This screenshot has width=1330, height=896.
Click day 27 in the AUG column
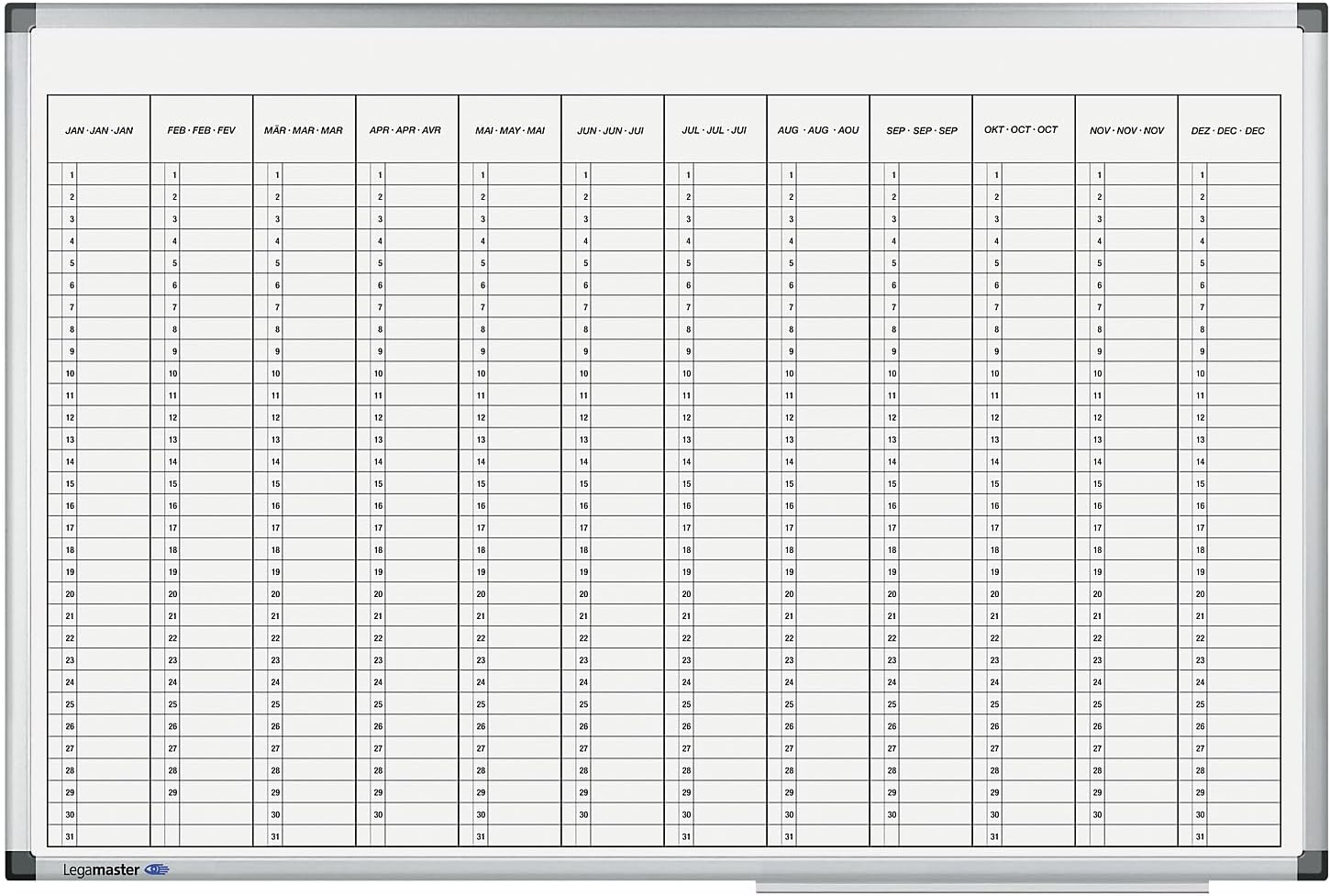point(789,748)
